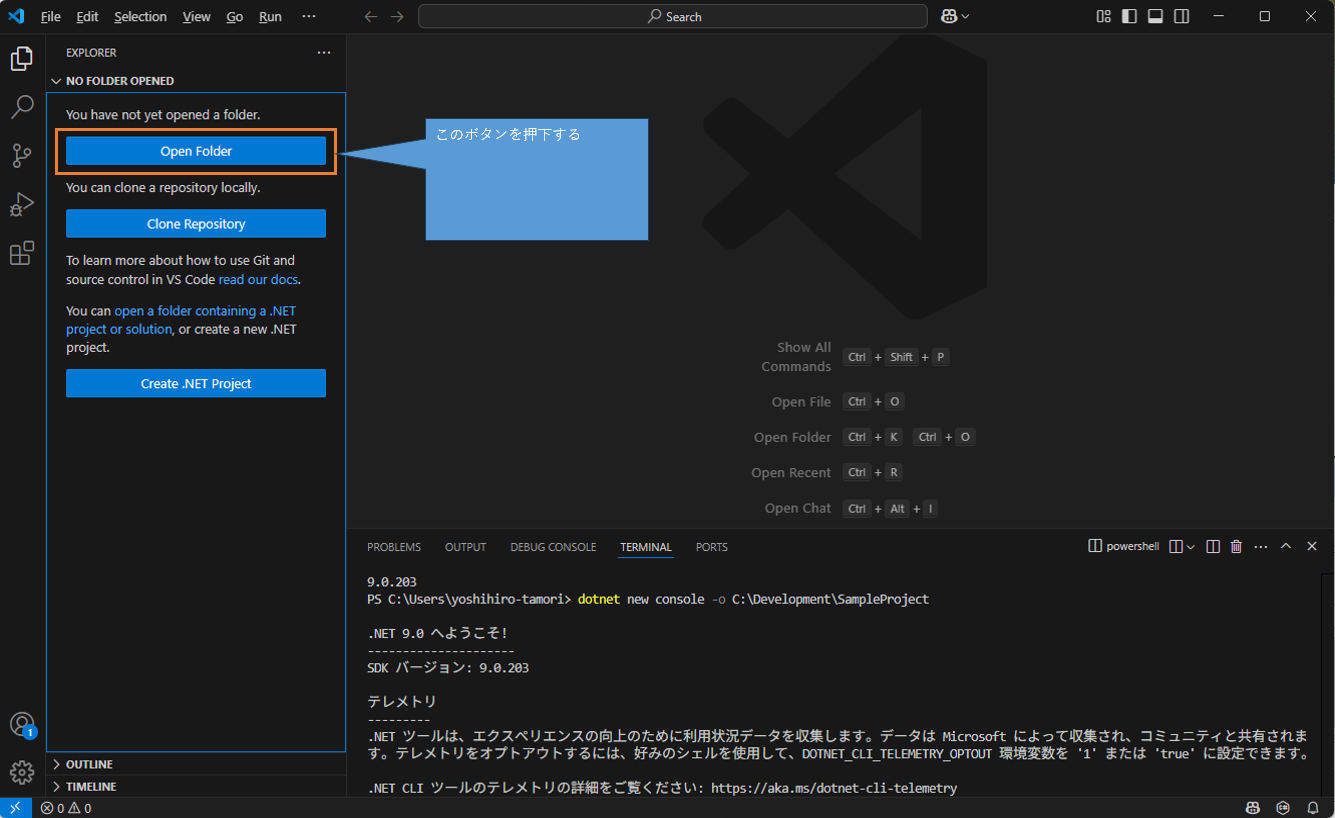Screen dimensions: 1335x818
Task: Open the Accounts menu icon
Action: click(22, 724)
